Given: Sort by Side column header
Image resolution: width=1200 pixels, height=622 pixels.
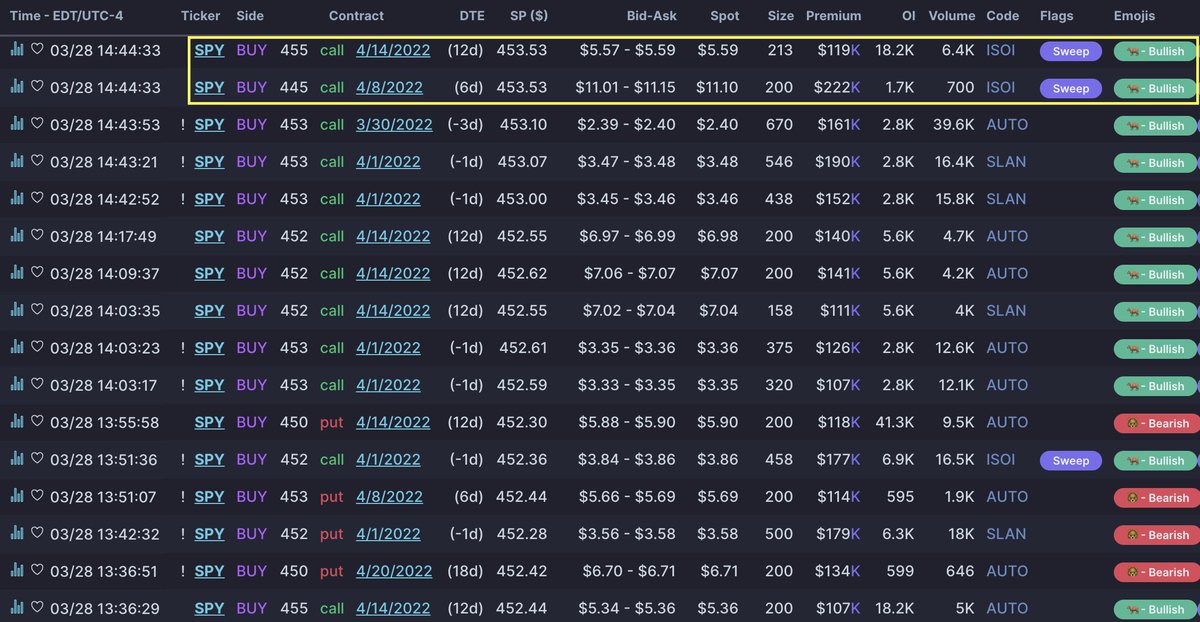Looking at the screenshot, I should pyautogui.click(x=250, y=16).
